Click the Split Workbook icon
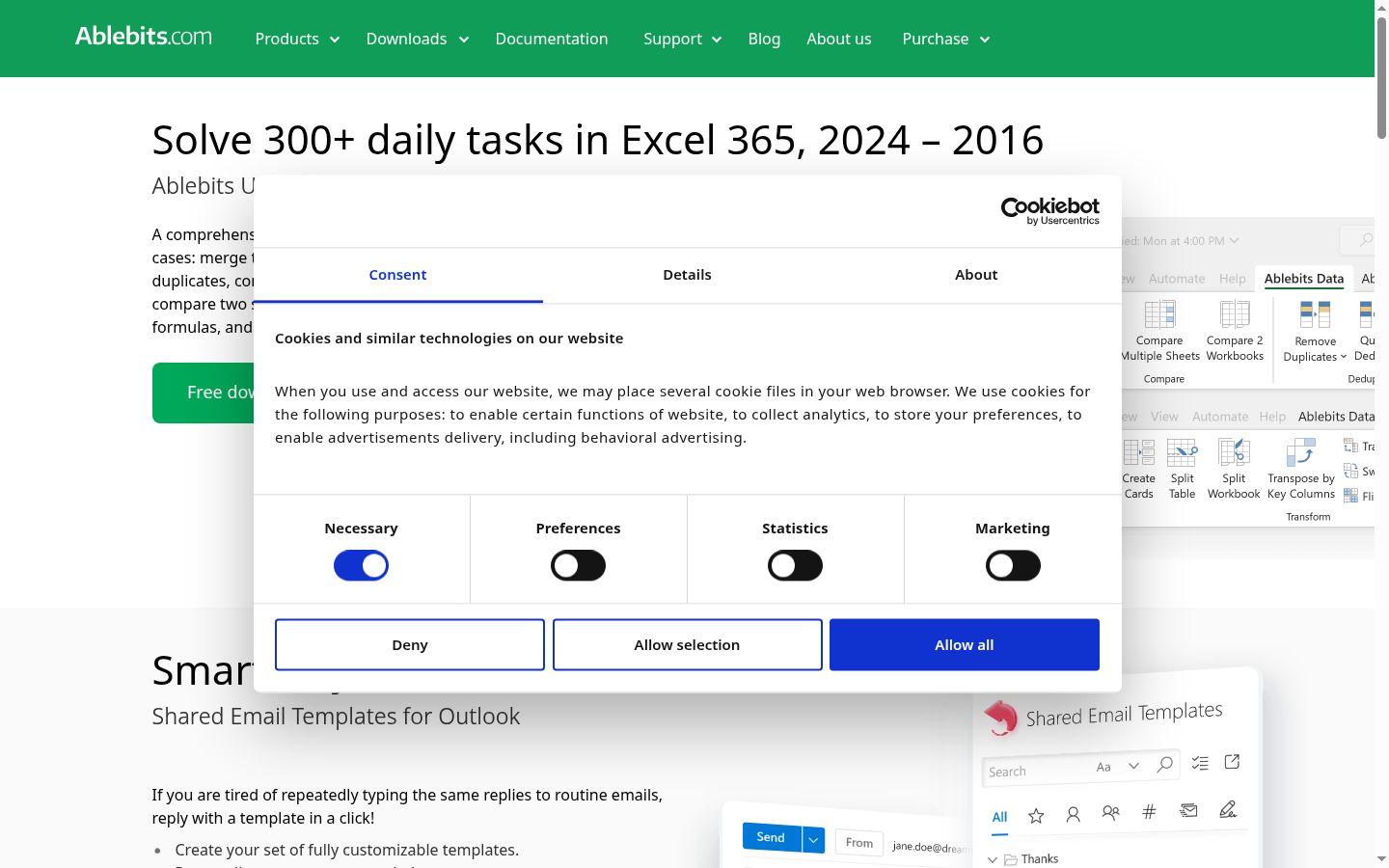 point(1234,452)
